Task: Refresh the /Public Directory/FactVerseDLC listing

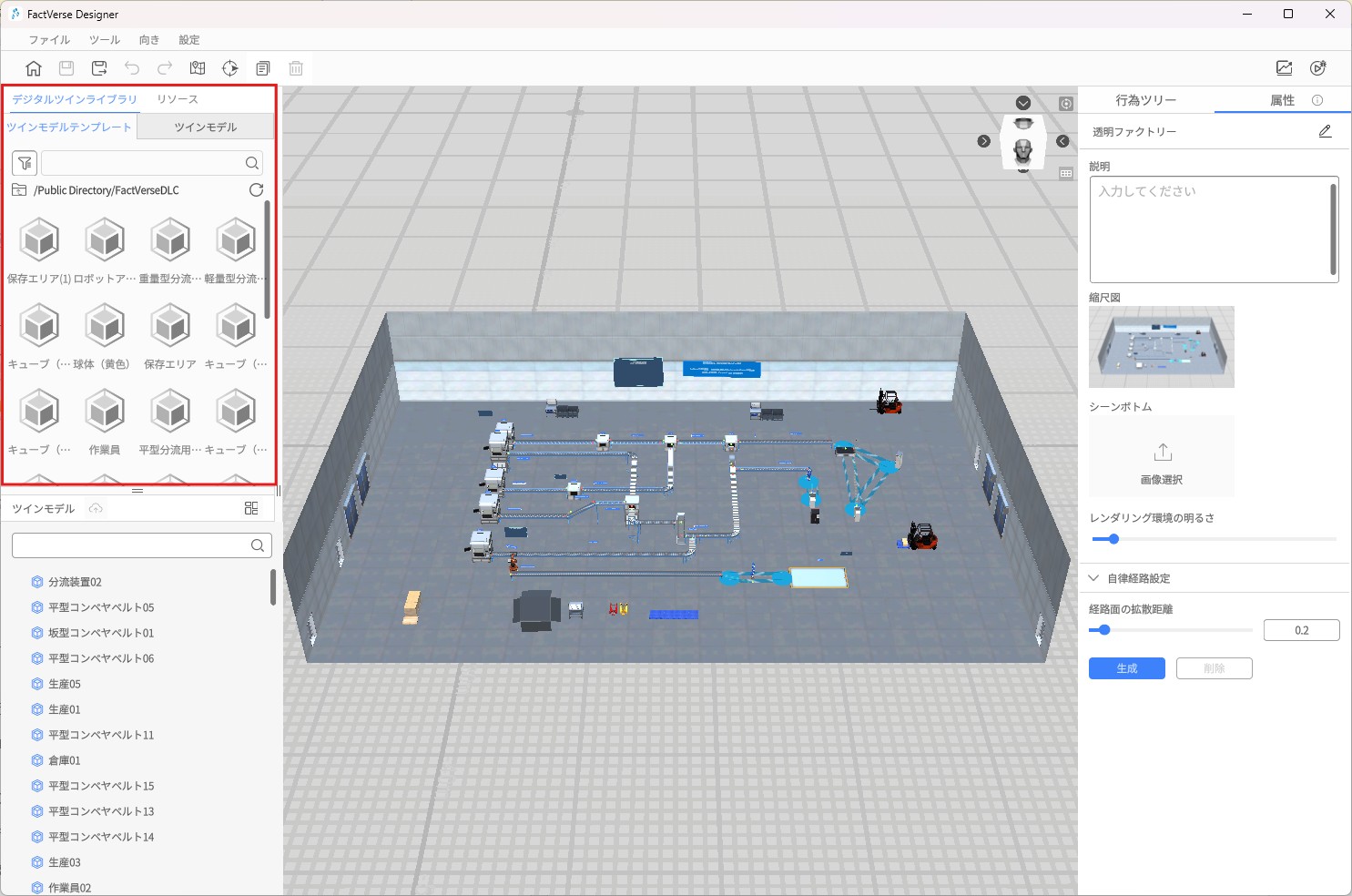Action: point(256,190)
